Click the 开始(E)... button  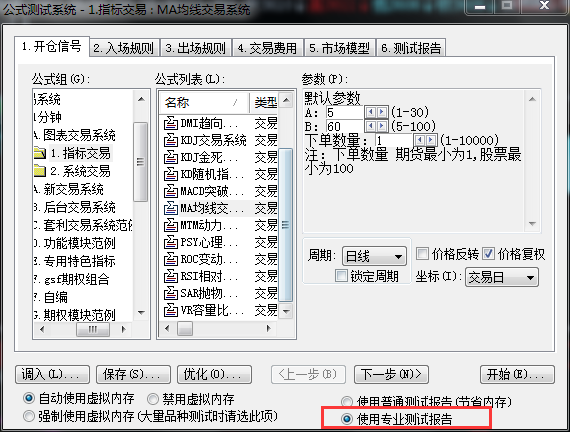click(518, 374)
